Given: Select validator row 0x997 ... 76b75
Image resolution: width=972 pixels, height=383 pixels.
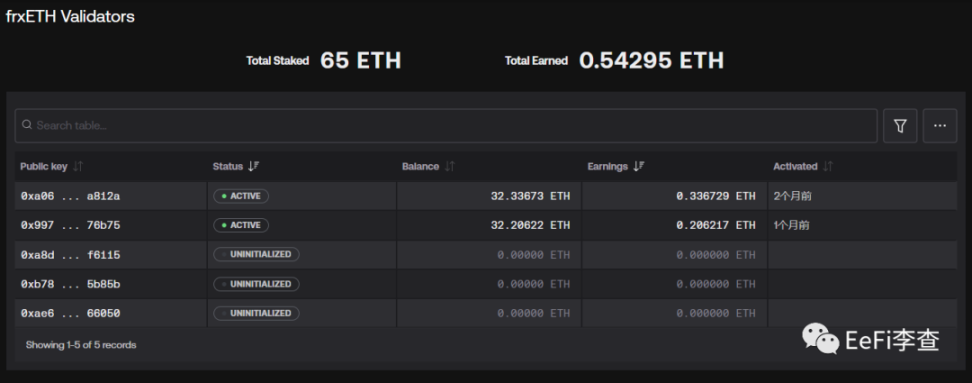Looking at the screenshot, I should [x=485, y=225].
